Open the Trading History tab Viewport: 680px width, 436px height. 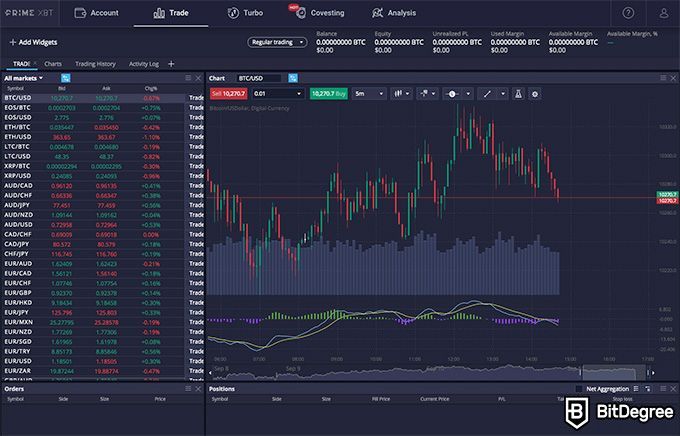tap(95, 64)
